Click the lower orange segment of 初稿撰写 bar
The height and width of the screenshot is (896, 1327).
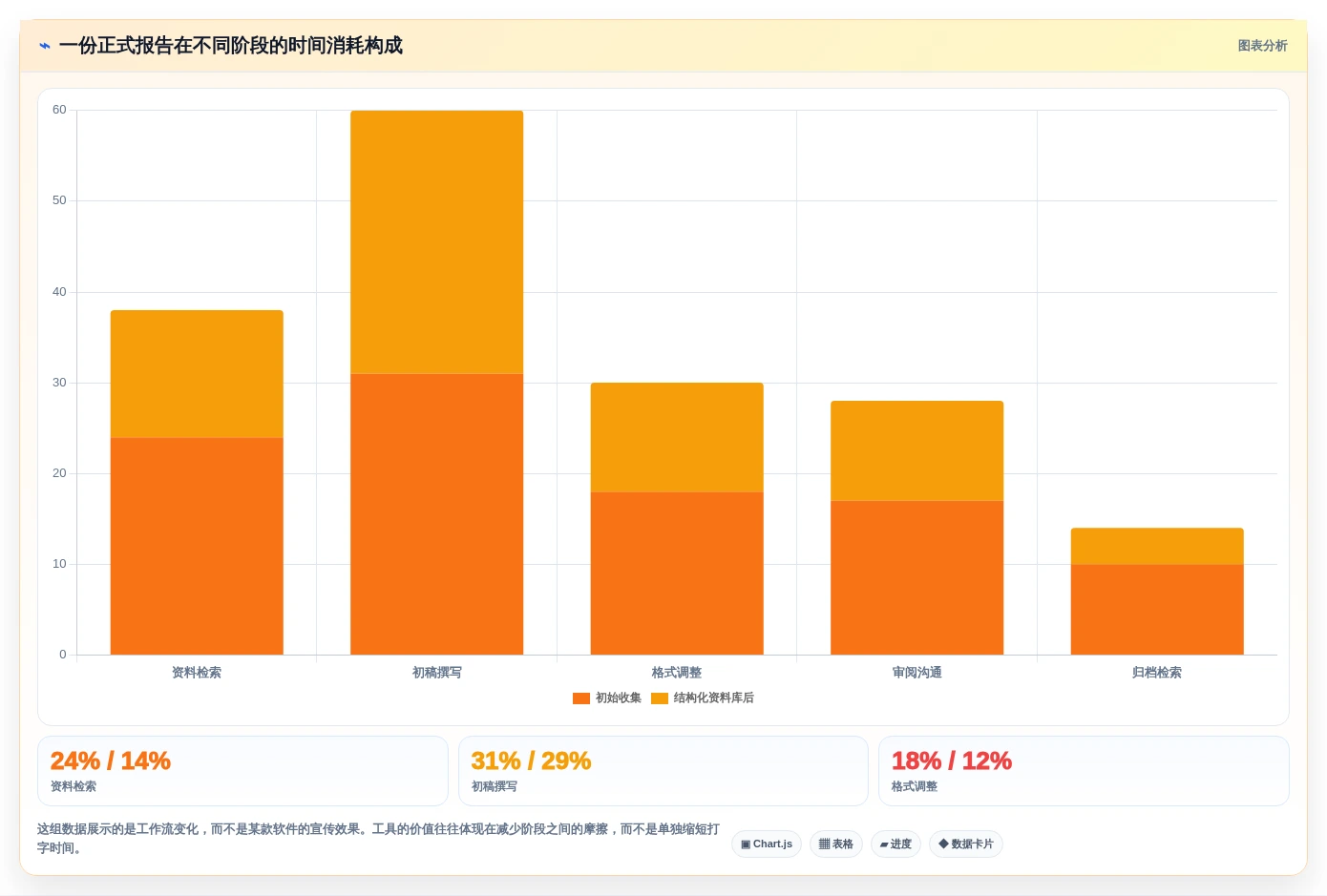coord(437,514)
